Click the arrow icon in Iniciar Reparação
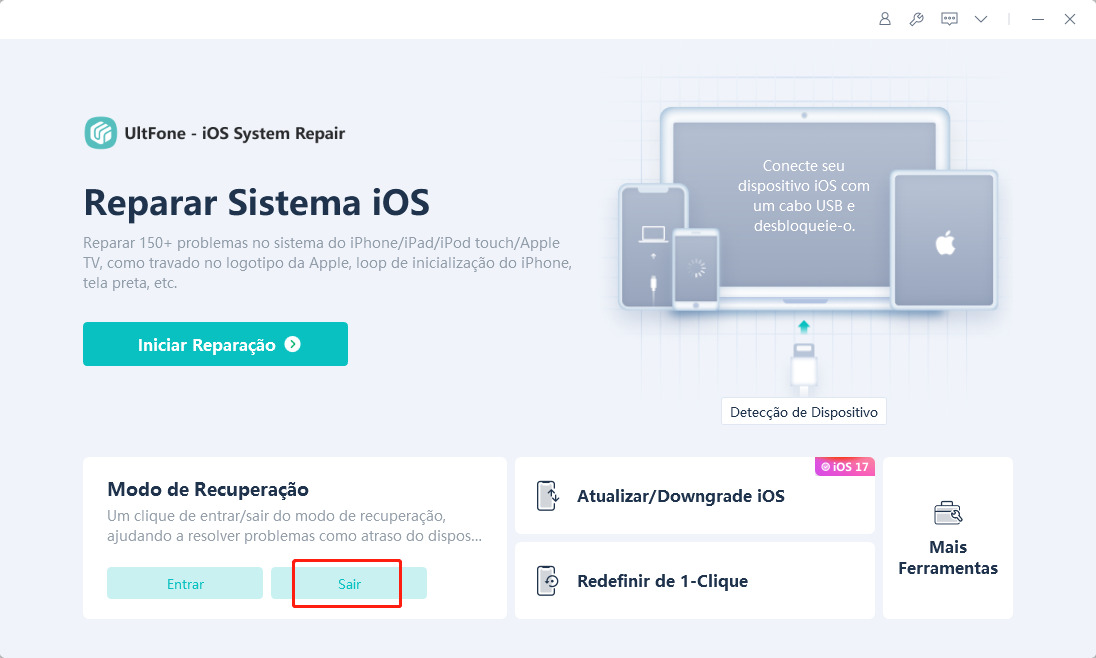Screen dimensions: 1096x658 pyautogui.click(x=293, y=344)
